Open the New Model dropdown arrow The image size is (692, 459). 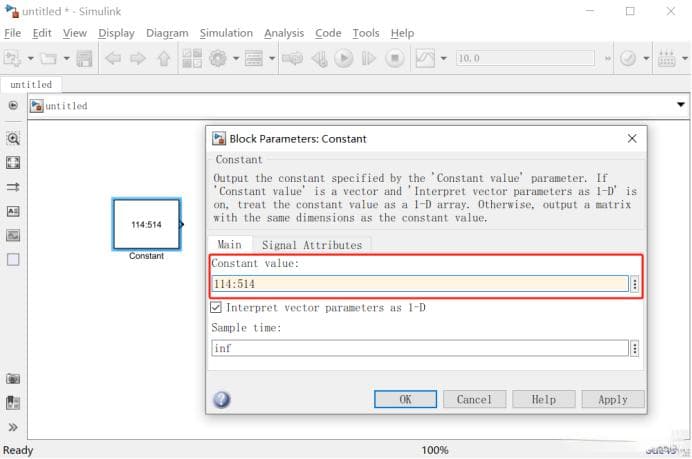click(x=30, y=58)
